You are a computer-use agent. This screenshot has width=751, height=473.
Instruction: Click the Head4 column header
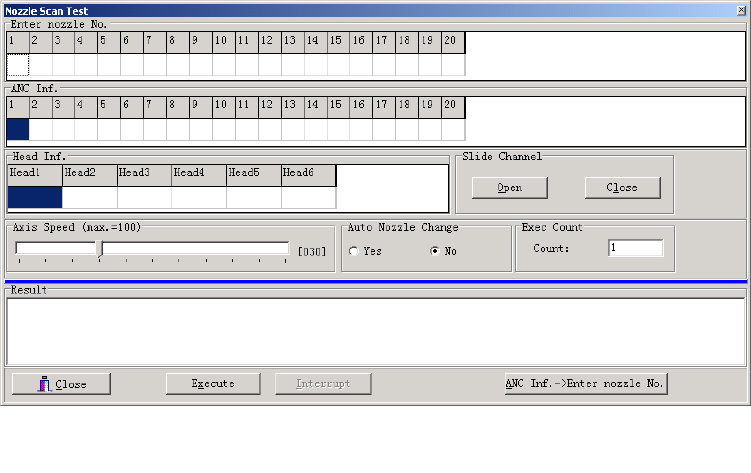click(x=199, y=175)
